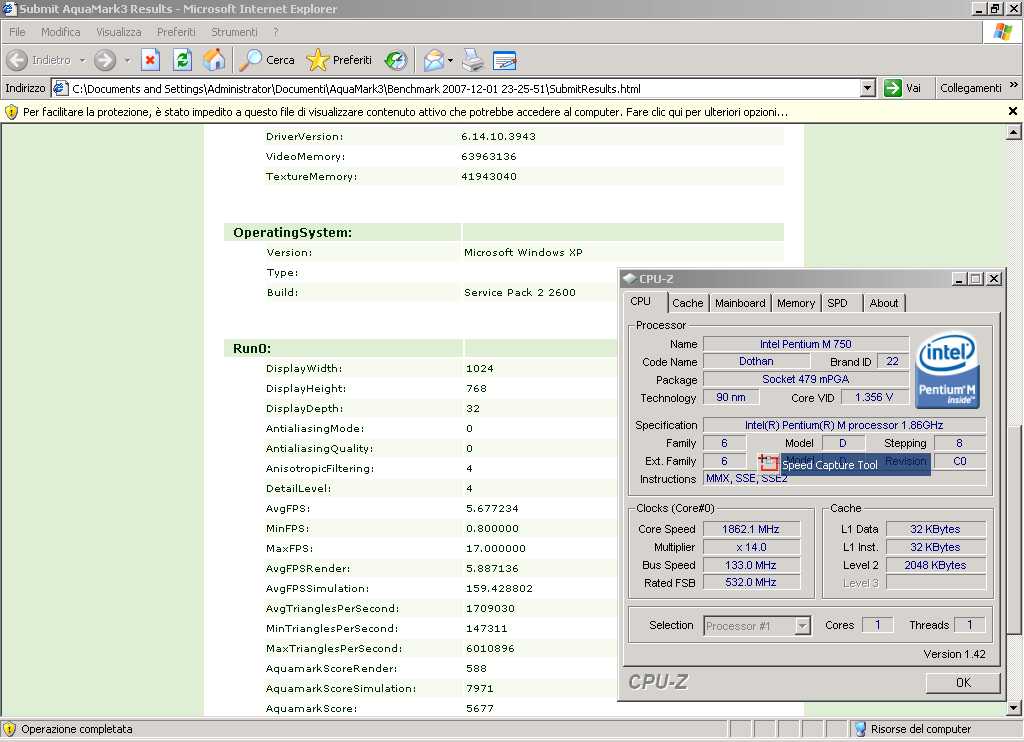Open the ? help menu

pyautogui.click(x=276, y=32)
